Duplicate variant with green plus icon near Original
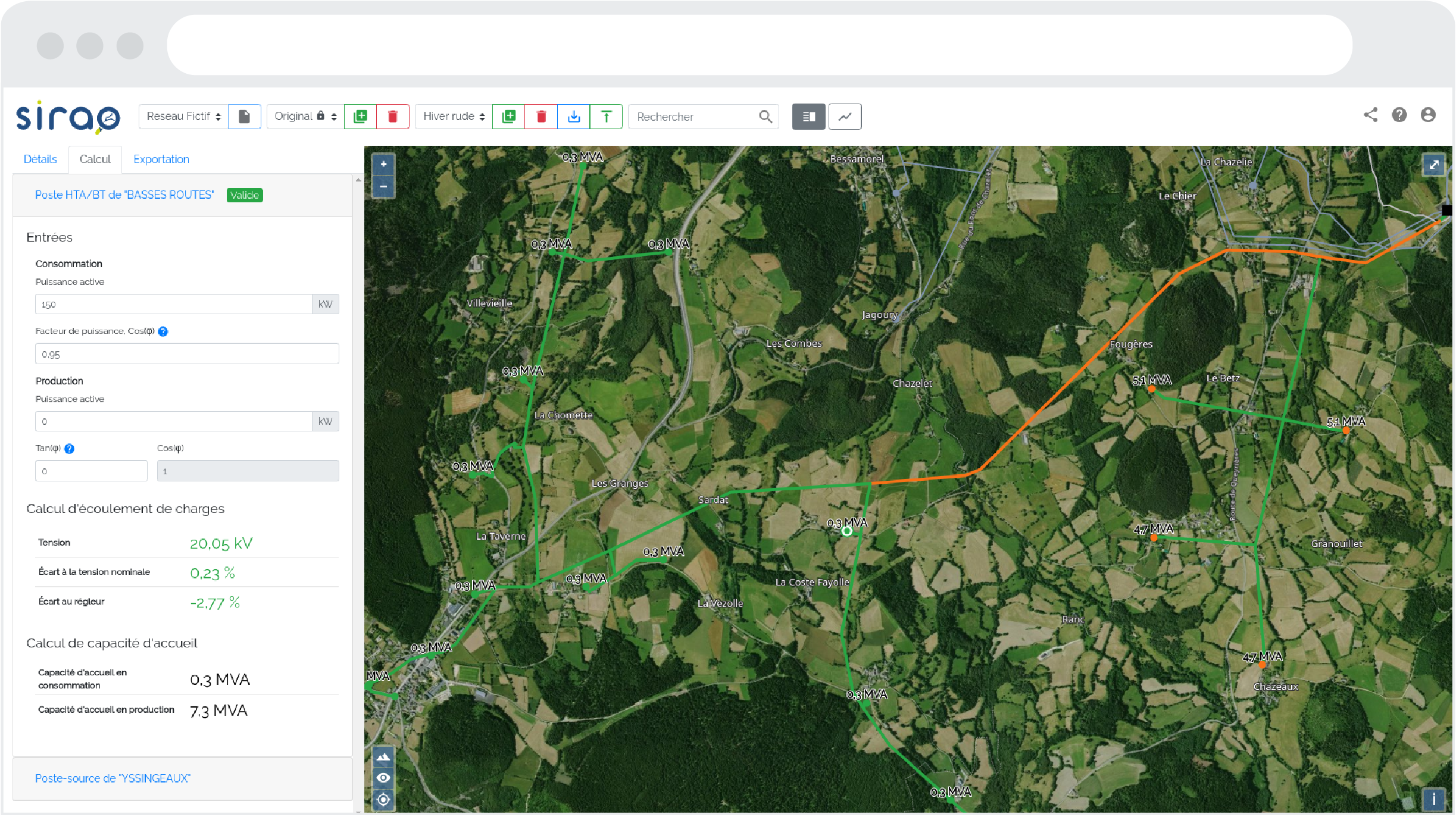 [x=361, y=117]
